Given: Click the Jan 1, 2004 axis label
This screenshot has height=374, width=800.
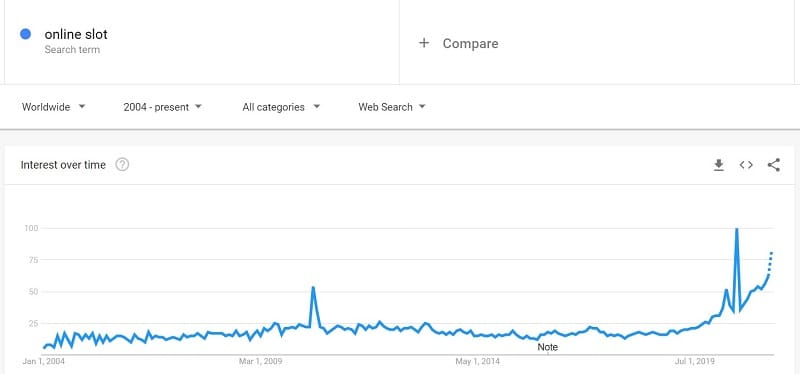Looking at the screenshot, I should click(x=43, y=362).
